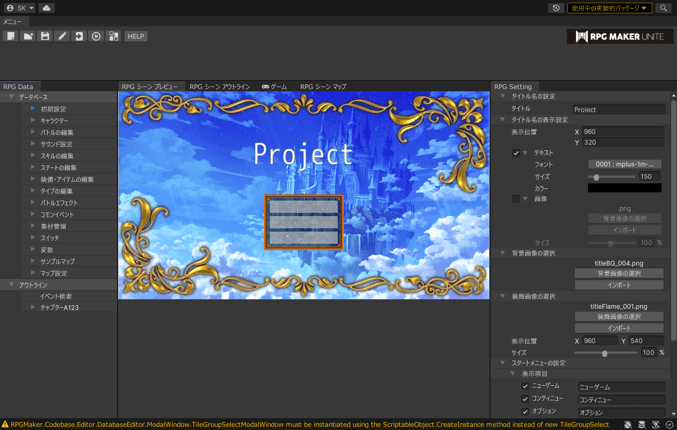Image resolution: width=677 pixels, height=430 pixels.
Task: Open the undo history clock icon
Action: 556,8
